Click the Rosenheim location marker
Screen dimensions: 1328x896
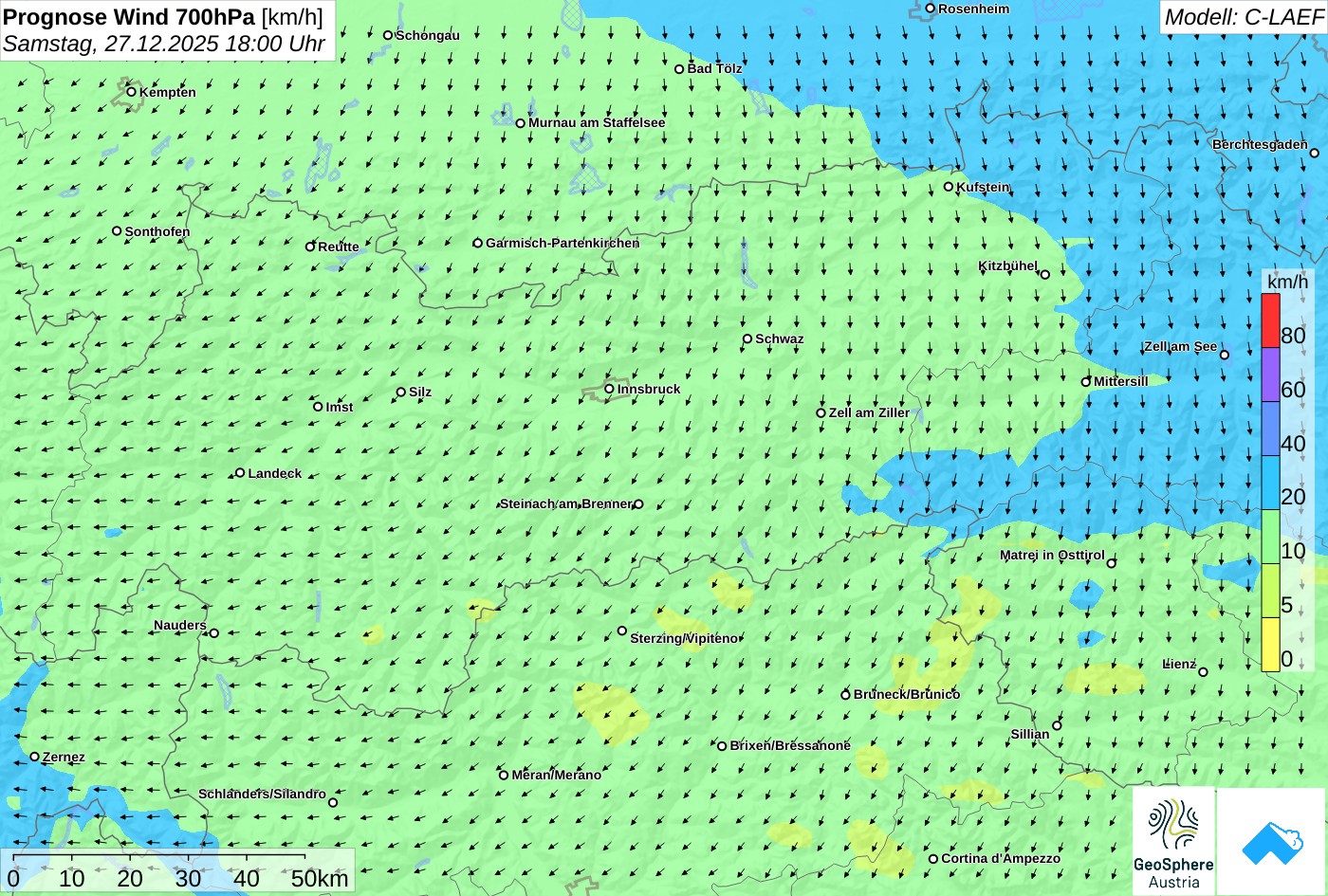coord(931,9)
